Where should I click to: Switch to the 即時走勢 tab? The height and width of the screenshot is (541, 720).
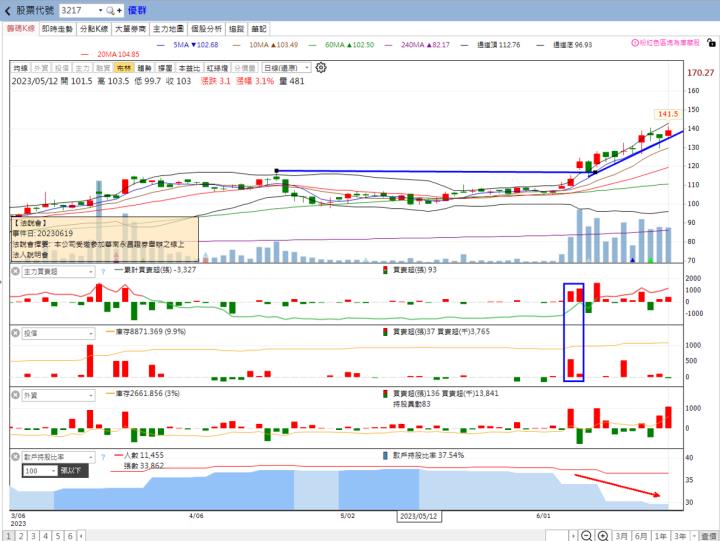tap(57, 29)
